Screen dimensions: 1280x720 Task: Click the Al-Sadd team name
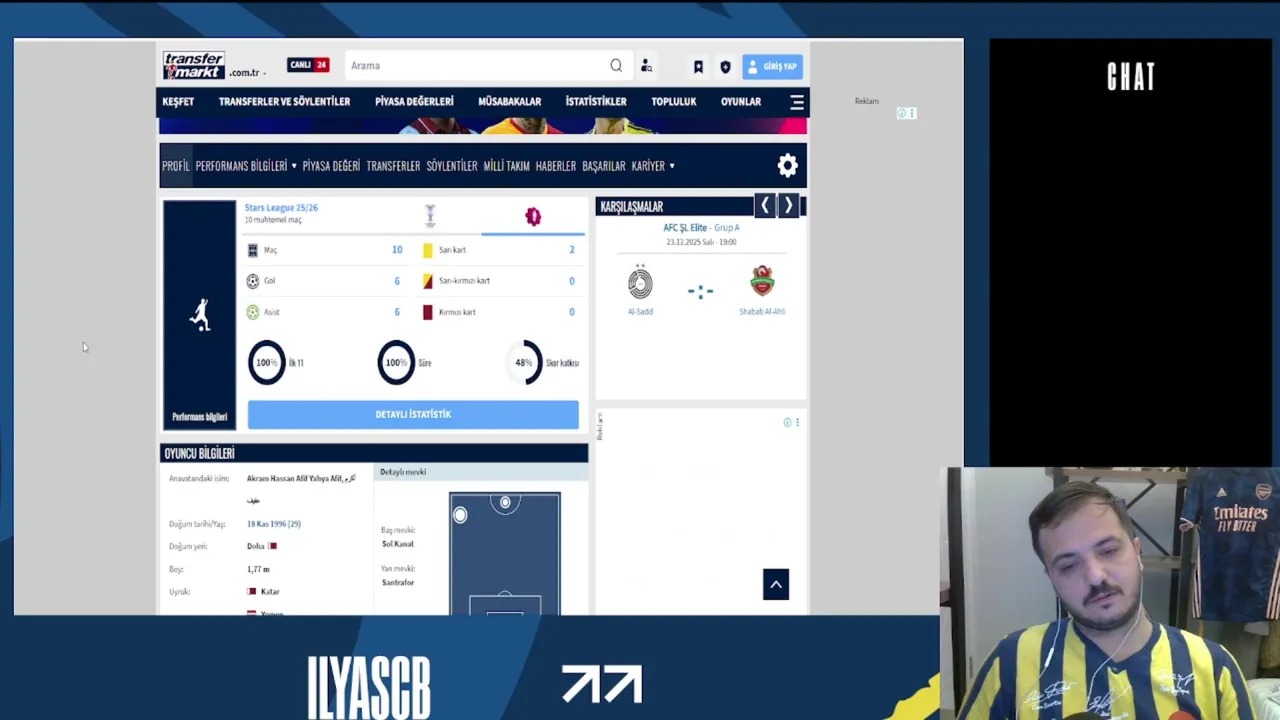(x=640, y=312)
